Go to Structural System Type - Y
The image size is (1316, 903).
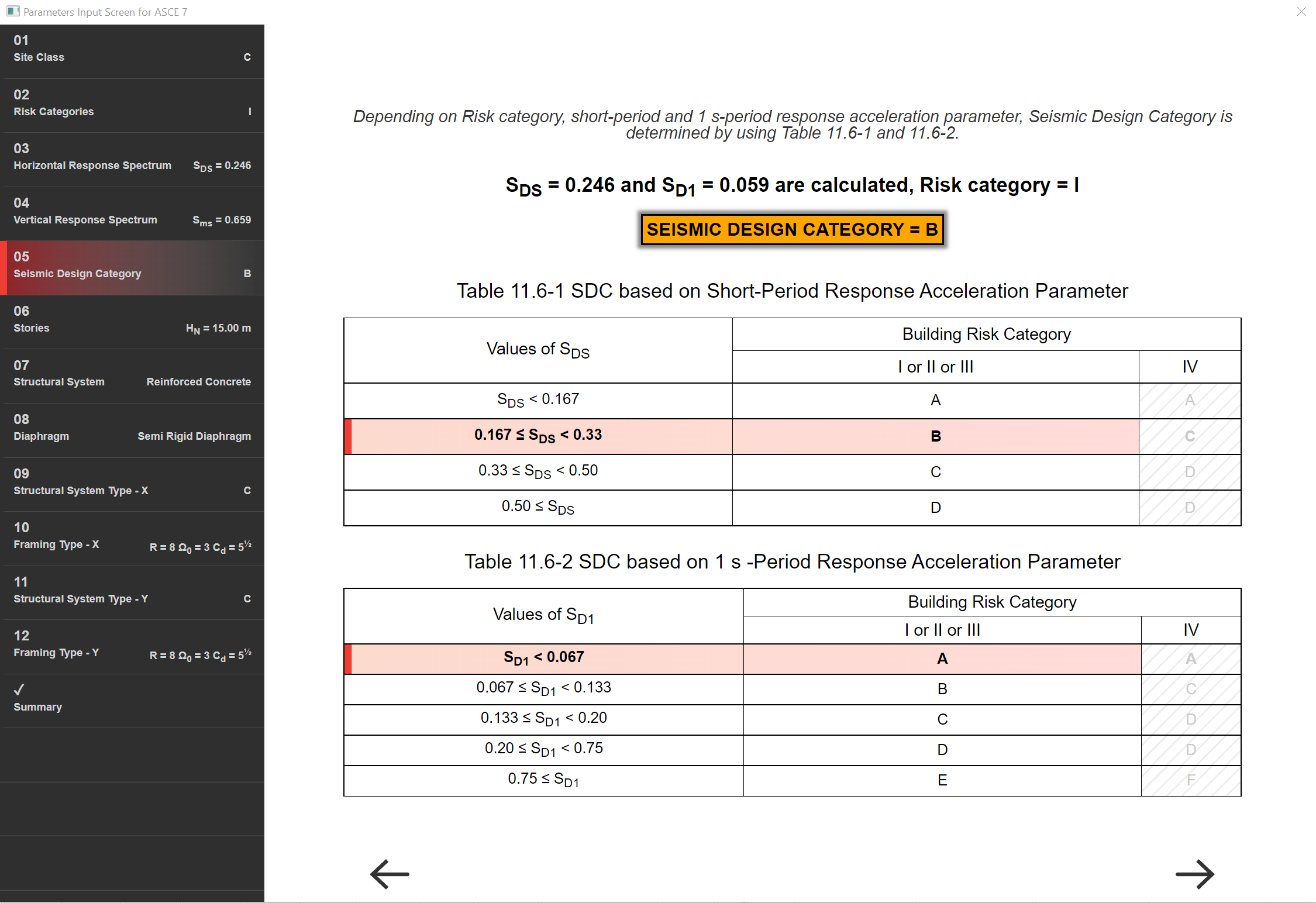point(132,591)
